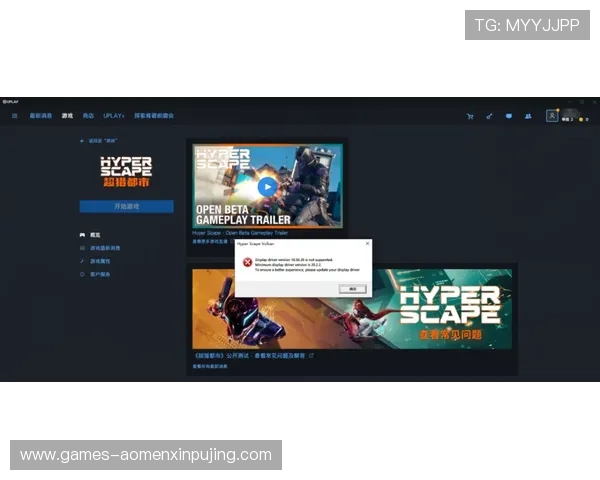Viewport: 600px width, 480px height.
Task: Click the user profile avatar
Action: 552,116
